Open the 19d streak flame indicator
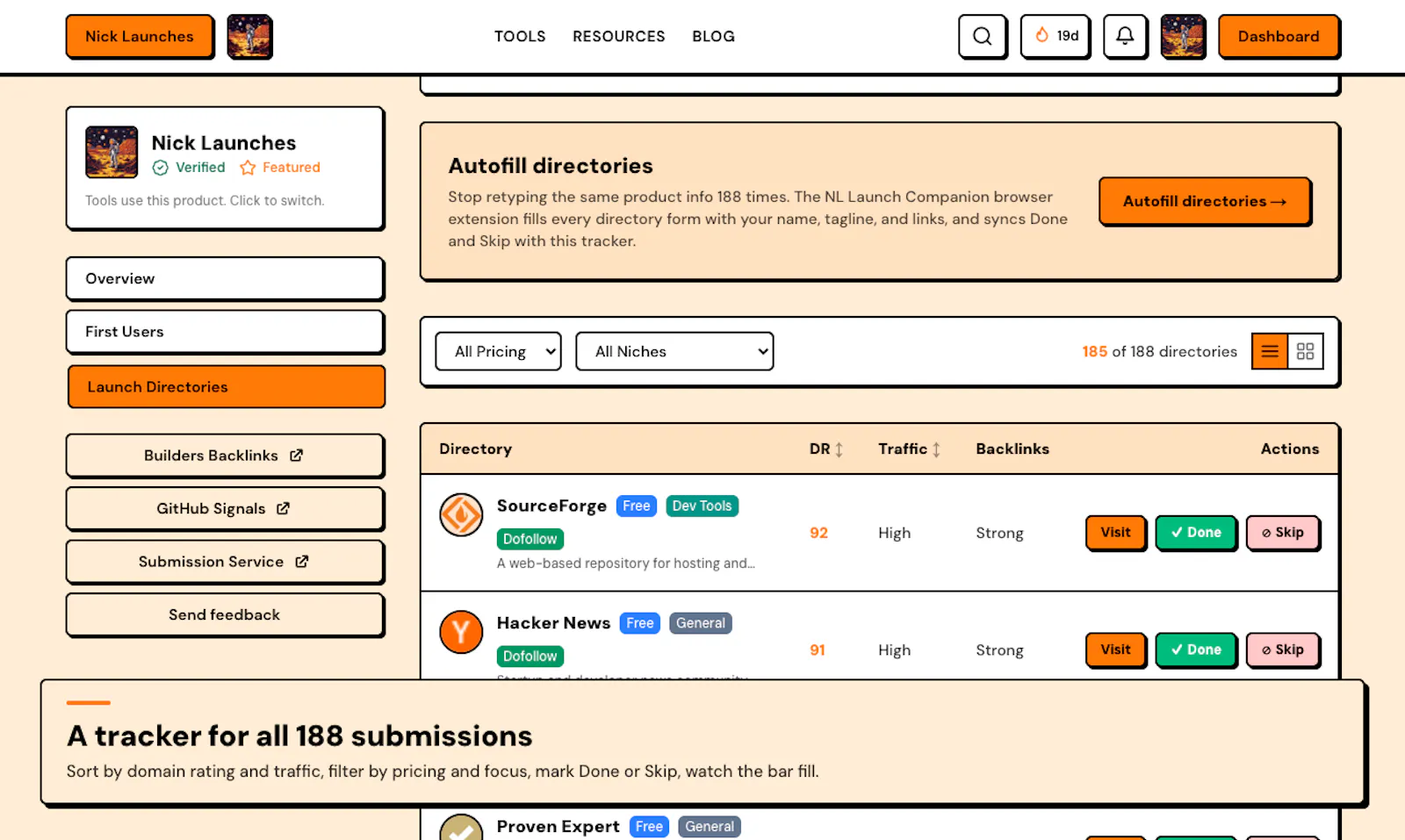 tap(1055, 36)
